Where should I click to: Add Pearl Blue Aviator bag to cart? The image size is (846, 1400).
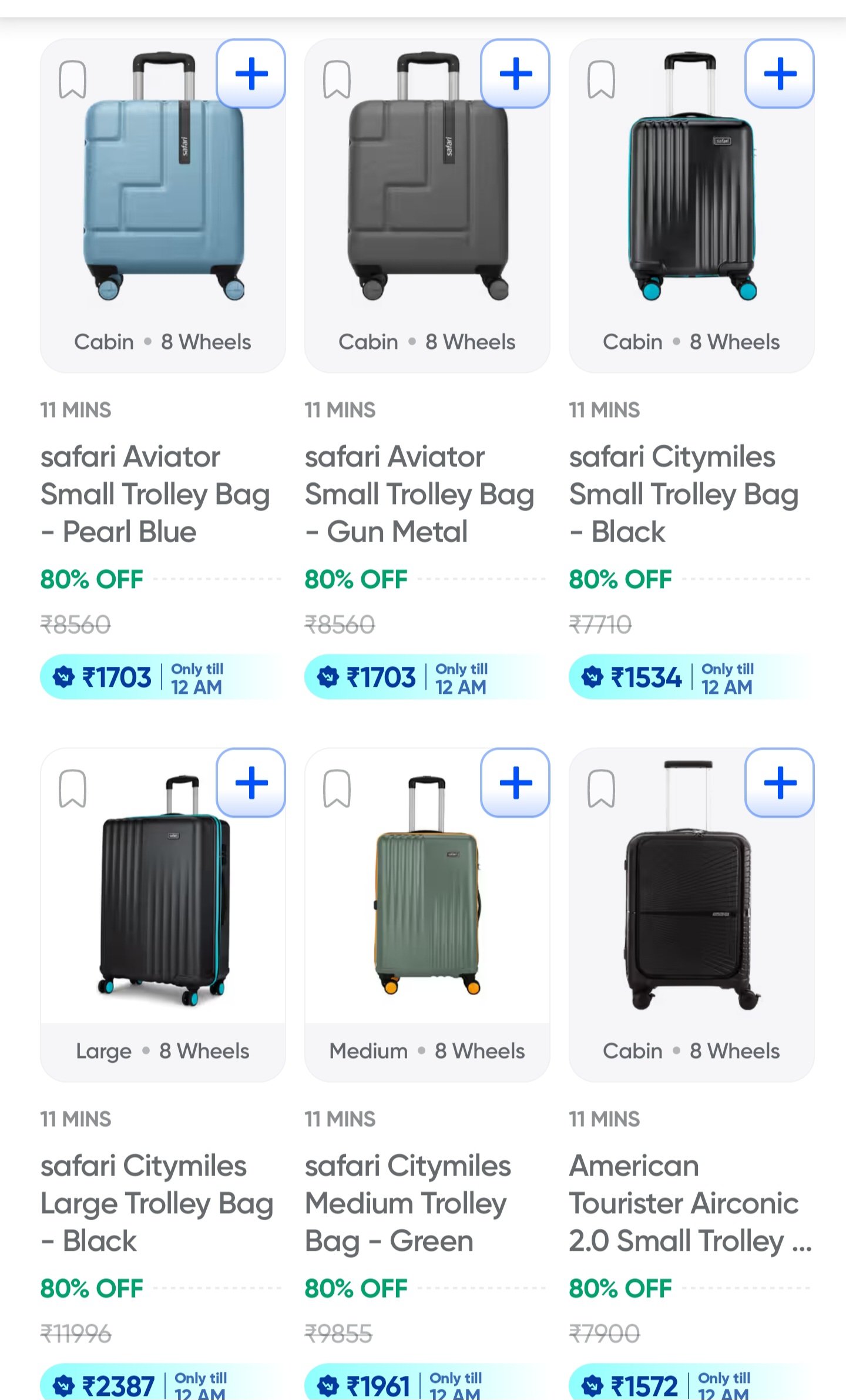coord(251,74)
